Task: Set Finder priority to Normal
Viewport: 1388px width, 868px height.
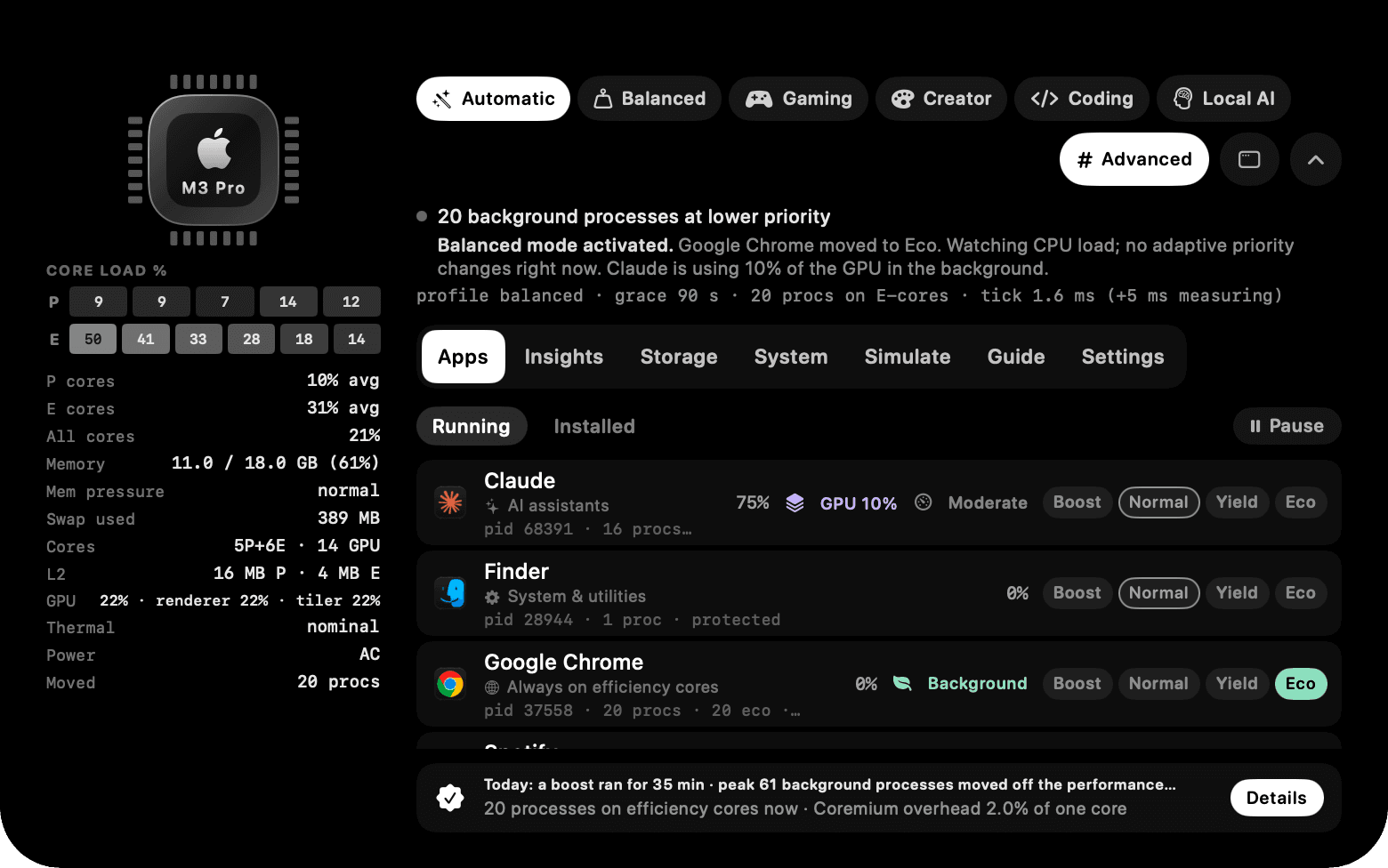Action: [x=1158, y=593]
